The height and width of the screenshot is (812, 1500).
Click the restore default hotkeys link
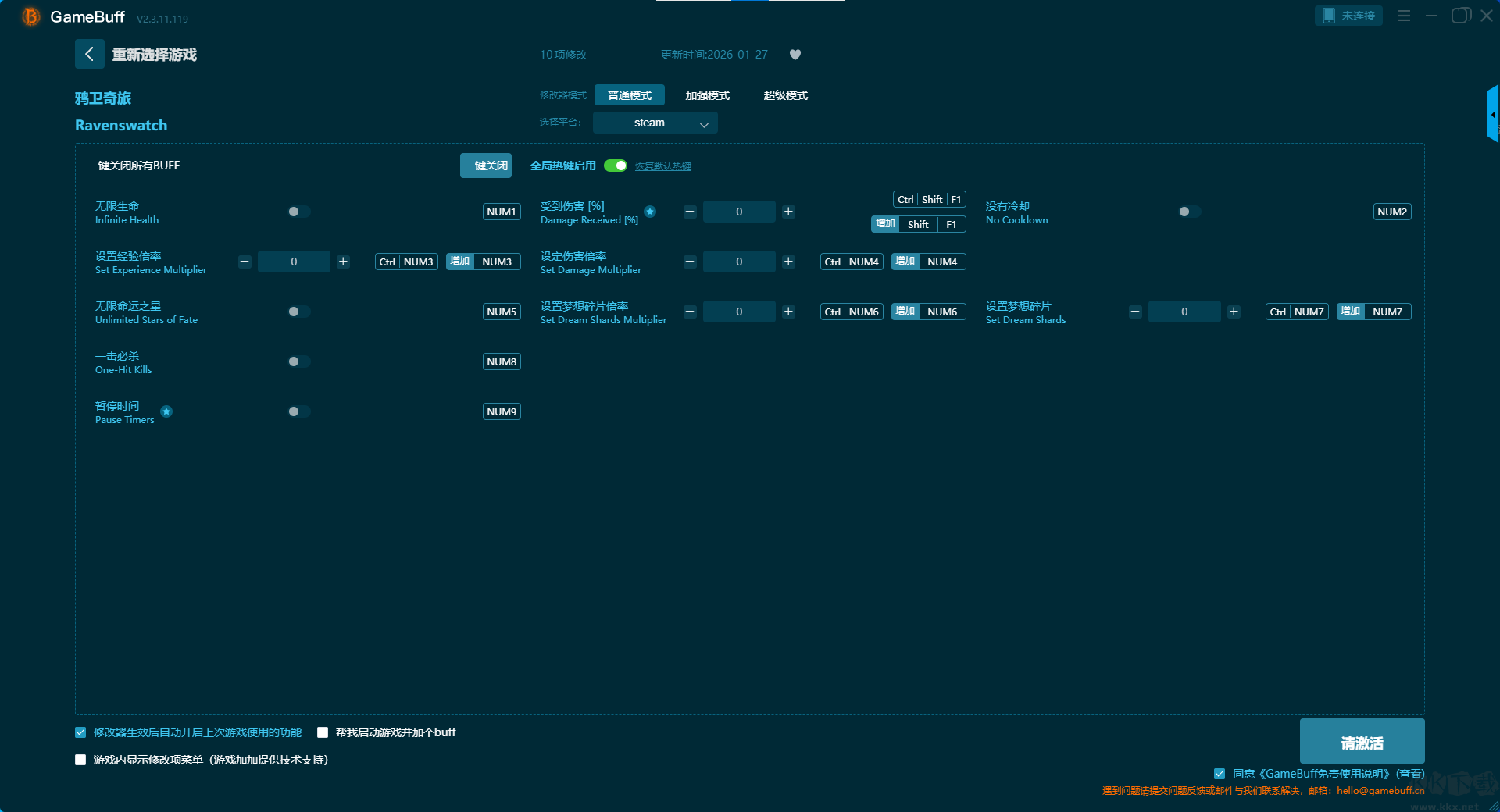pyautogui.click(x=662, y=166)
